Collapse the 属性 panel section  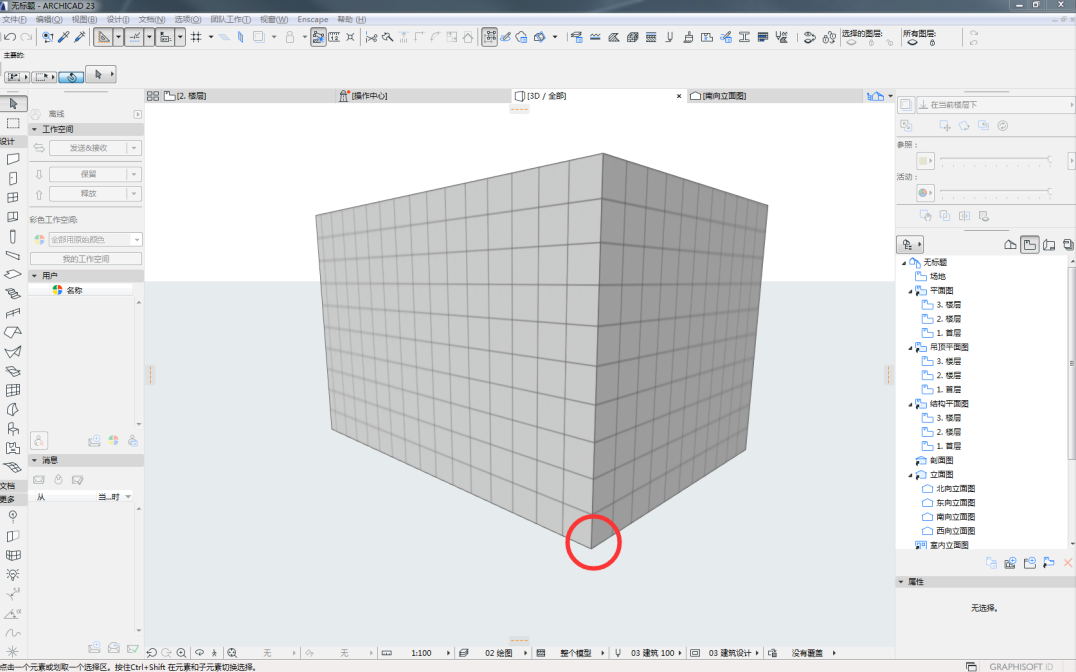tap(901, 581)
